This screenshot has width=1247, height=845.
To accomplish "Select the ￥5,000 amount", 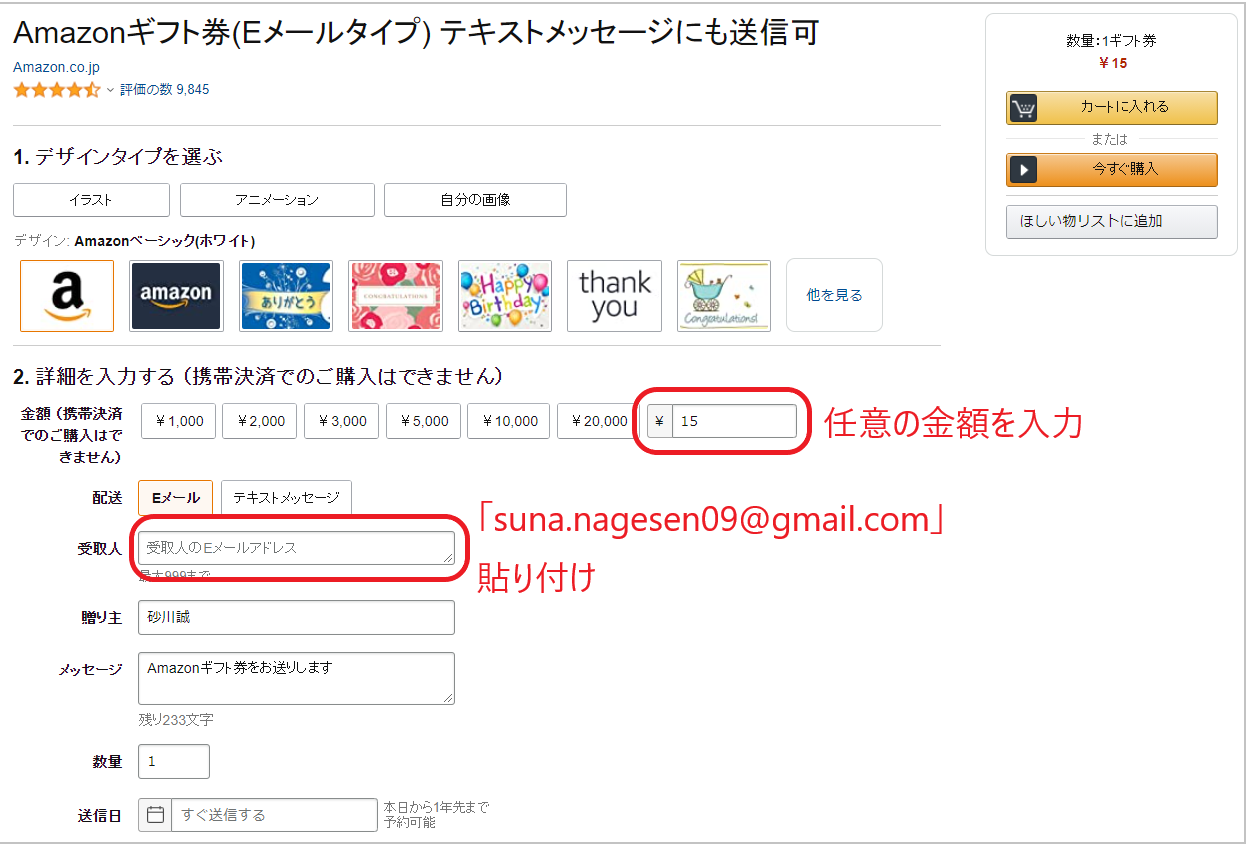I will (x=424, y=421).
